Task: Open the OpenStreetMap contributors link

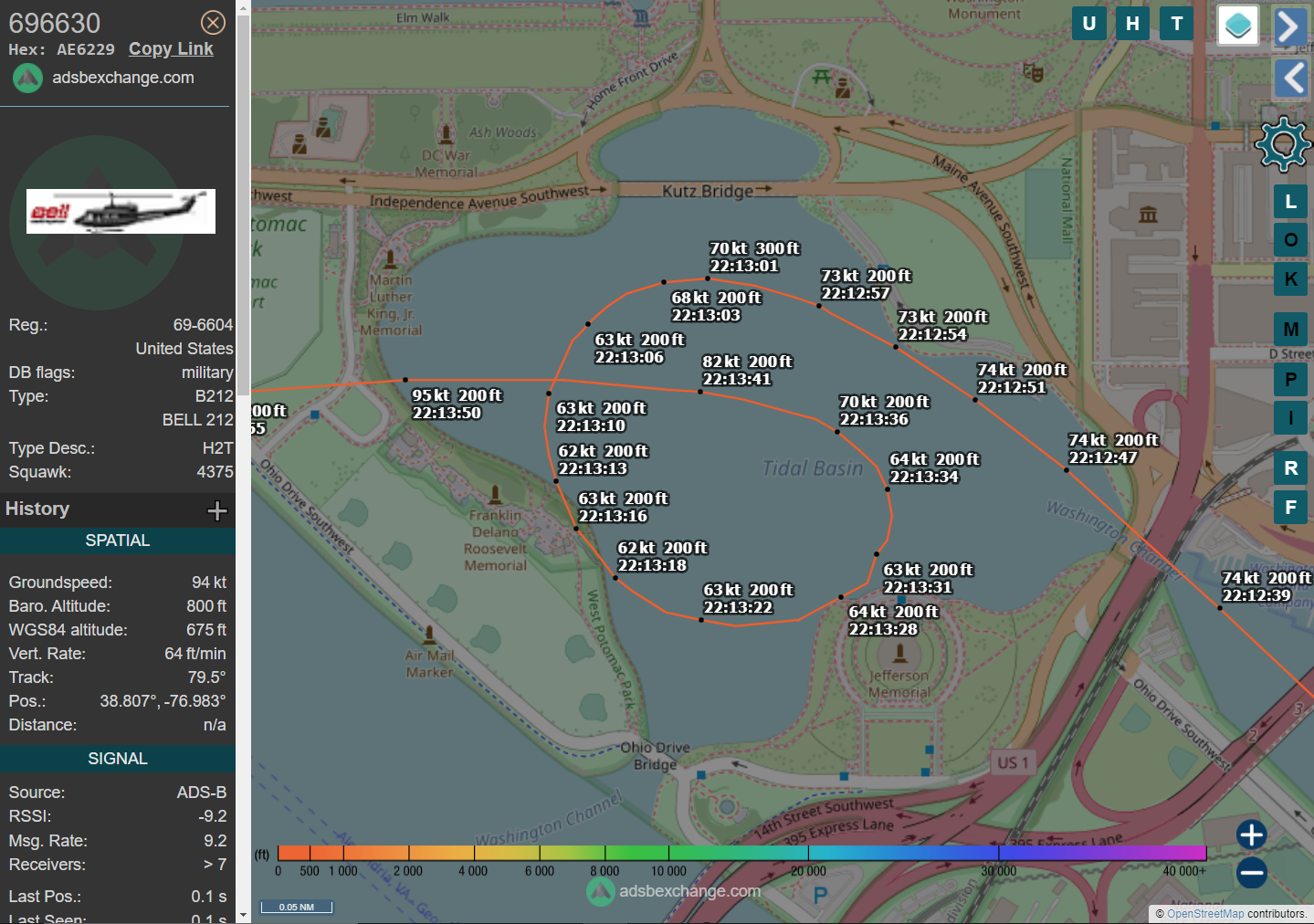Action: pyautogui.click(x=1205, y=914)
